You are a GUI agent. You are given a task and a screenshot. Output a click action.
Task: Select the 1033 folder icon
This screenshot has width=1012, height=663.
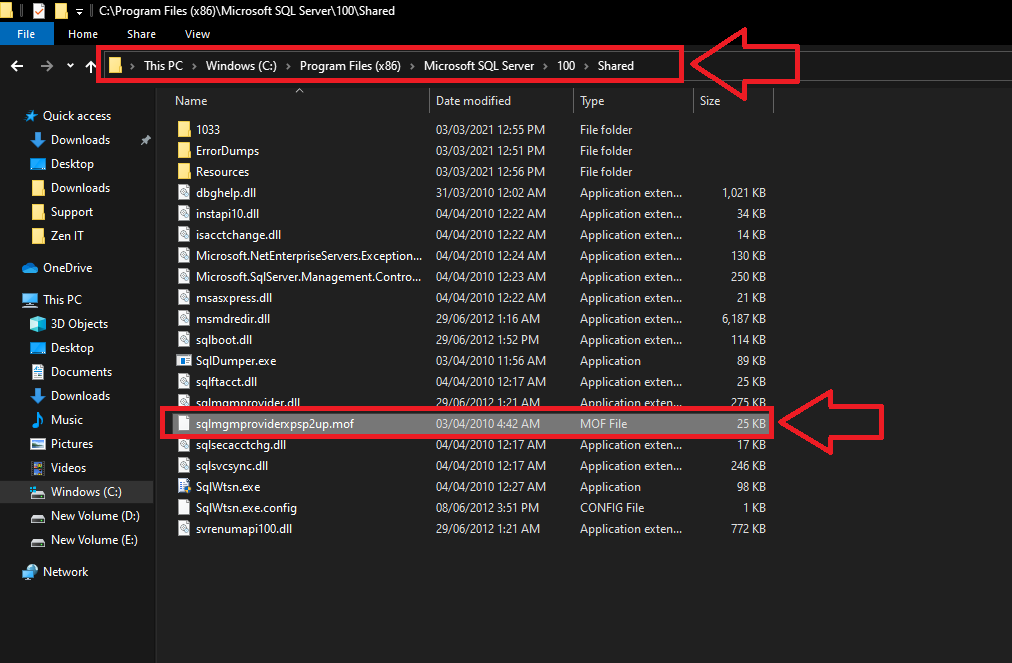tap(184, 129)
